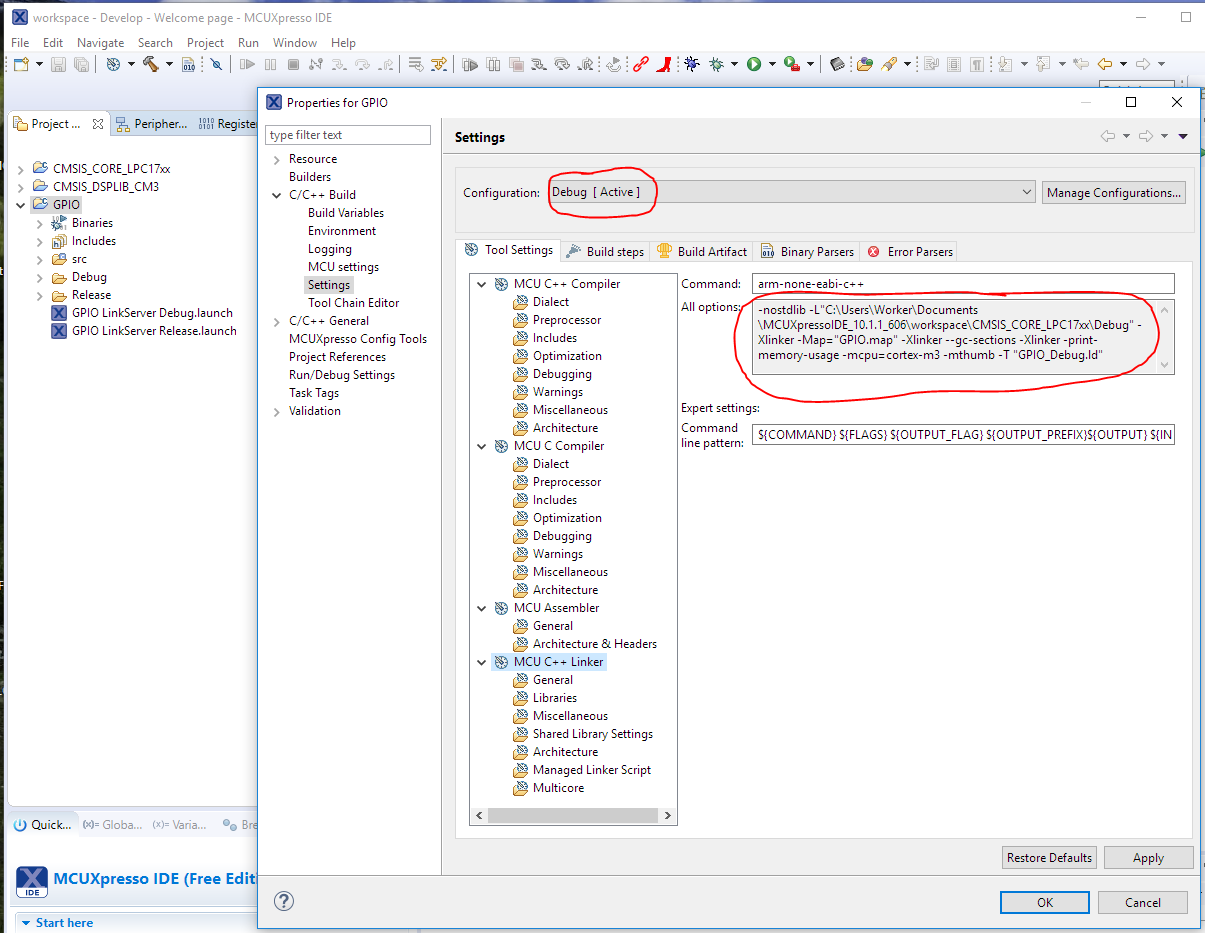Expand the C/C++ General tree node
Image resolution: width=1205 pixels, height=933 pixels.
277,321
